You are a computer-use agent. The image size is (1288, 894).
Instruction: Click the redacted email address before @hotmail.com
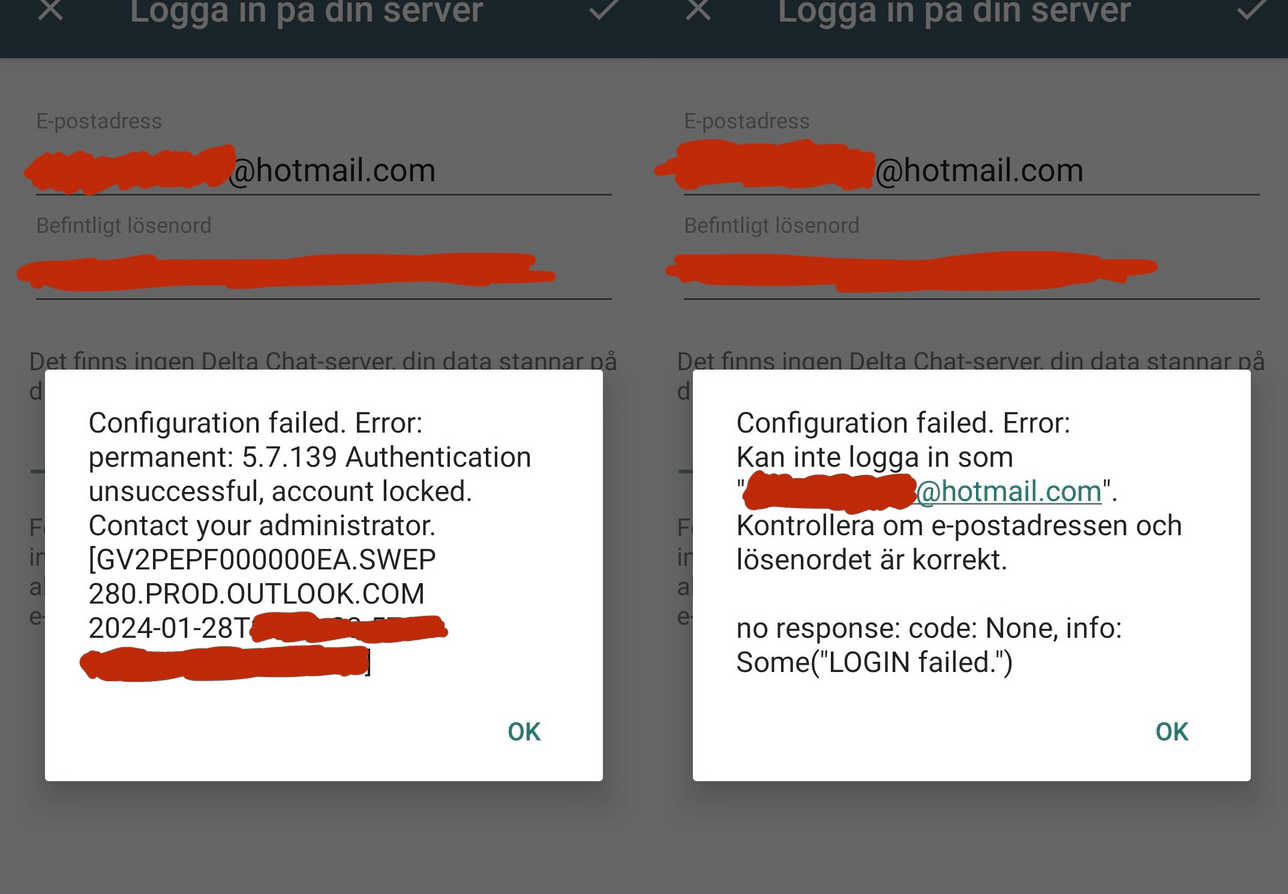tap(130, 170)
